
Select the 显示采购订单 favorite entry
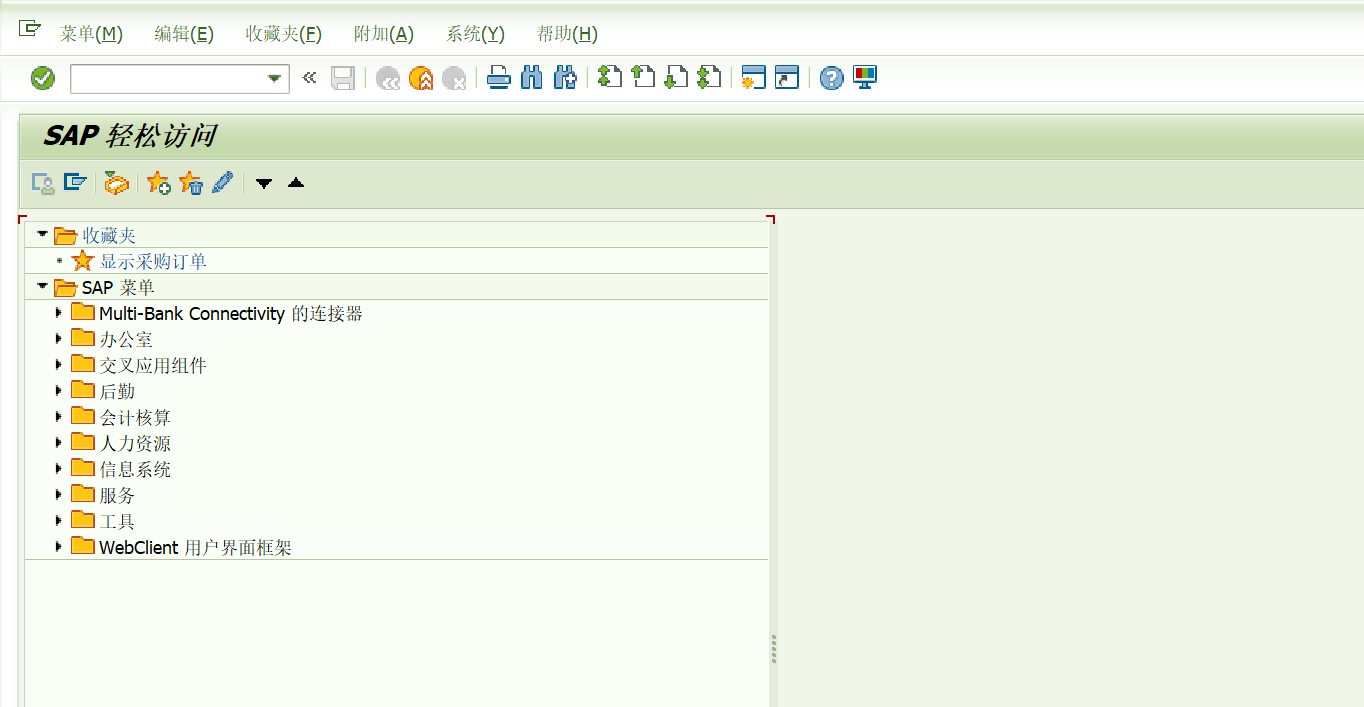point(153,262)
